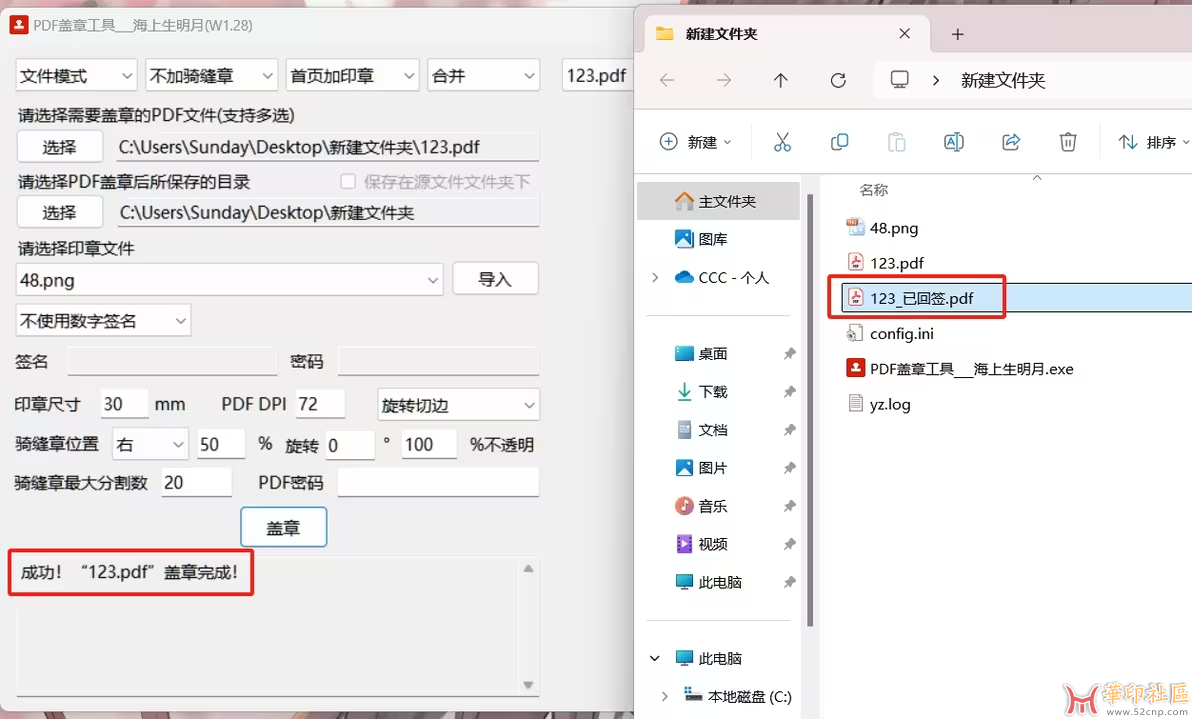The height and width of the screenshot is (719, 1192).
Task: Click the Paste clipboard icon in Explorer toolbar
Action: pos(896,142)
